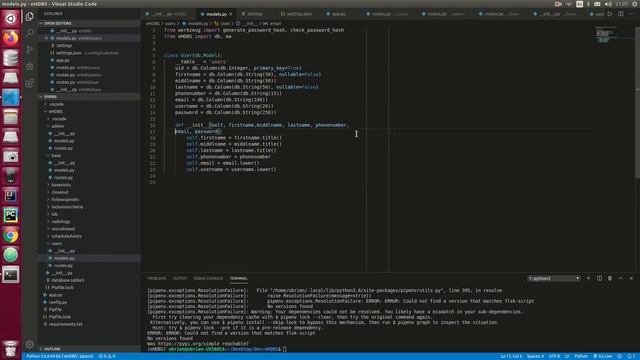Open the terminal selector python3 dropdown

[554, 278]
